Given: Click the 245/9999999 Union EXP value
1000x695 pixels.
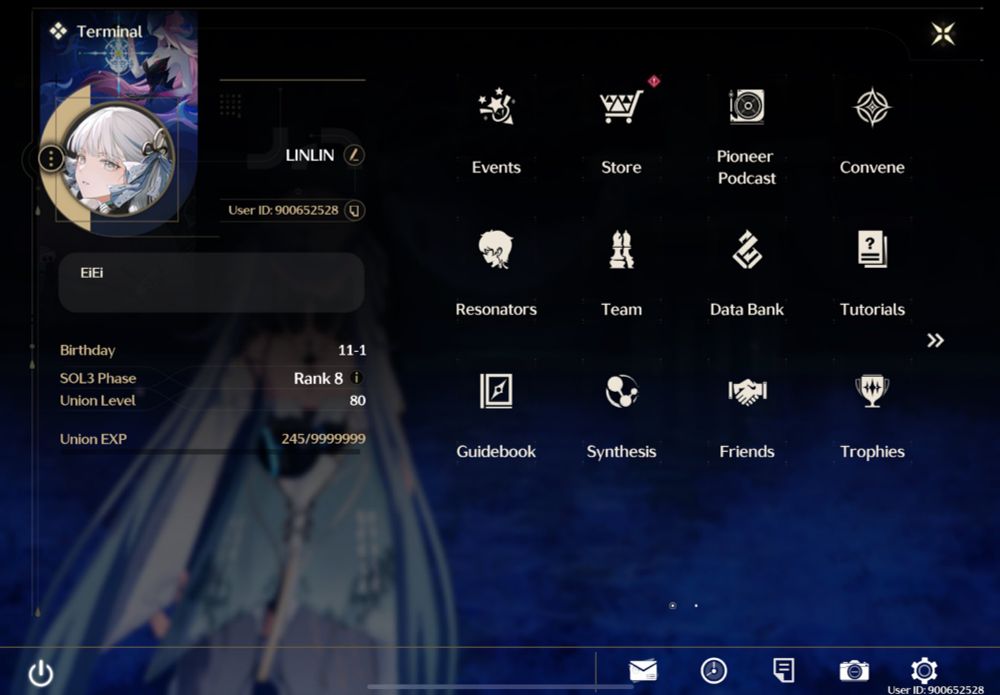Looking at the screenshot, I should pyautogui.click(x=323, y=439).
